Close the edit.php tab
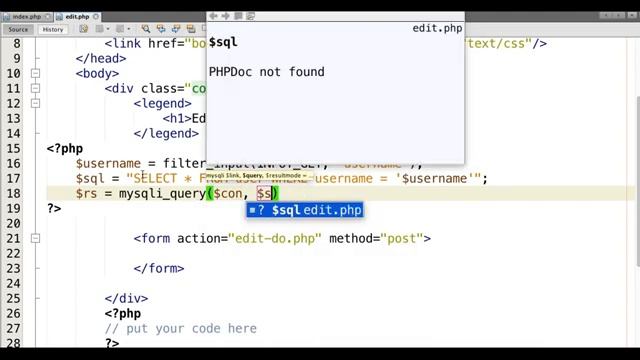 96,17
